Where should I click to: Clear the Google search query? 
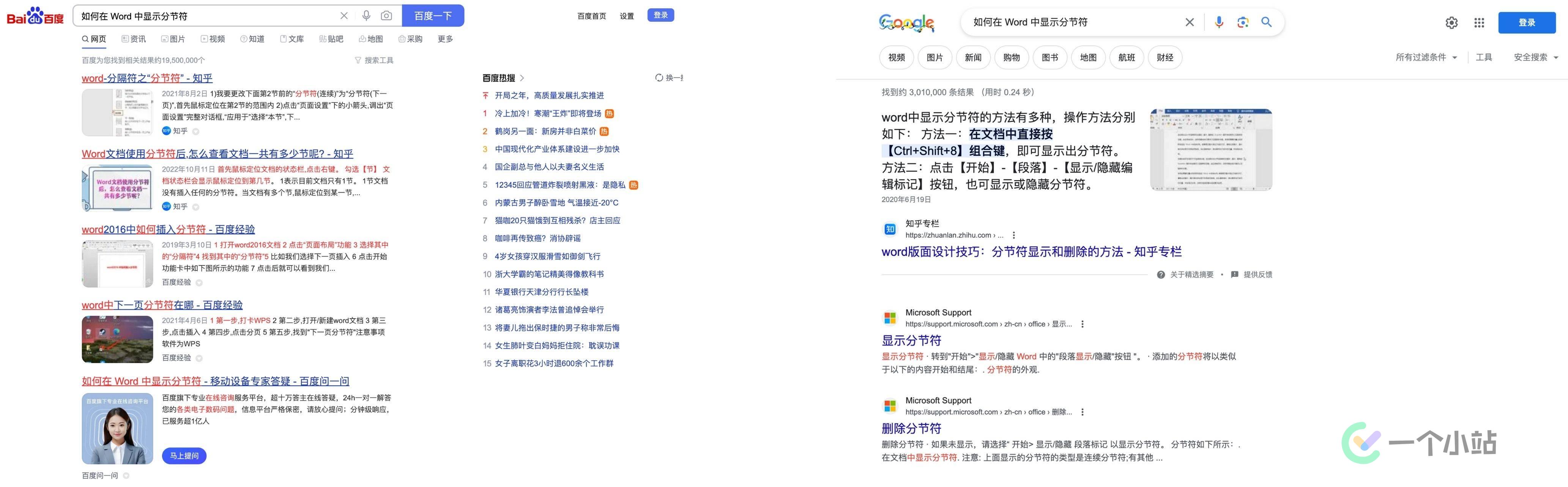point(1190,22)
